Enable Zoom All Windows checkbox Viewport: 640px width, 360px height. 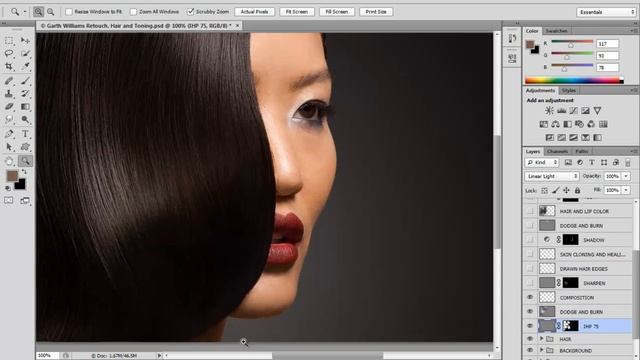[133, 12]
